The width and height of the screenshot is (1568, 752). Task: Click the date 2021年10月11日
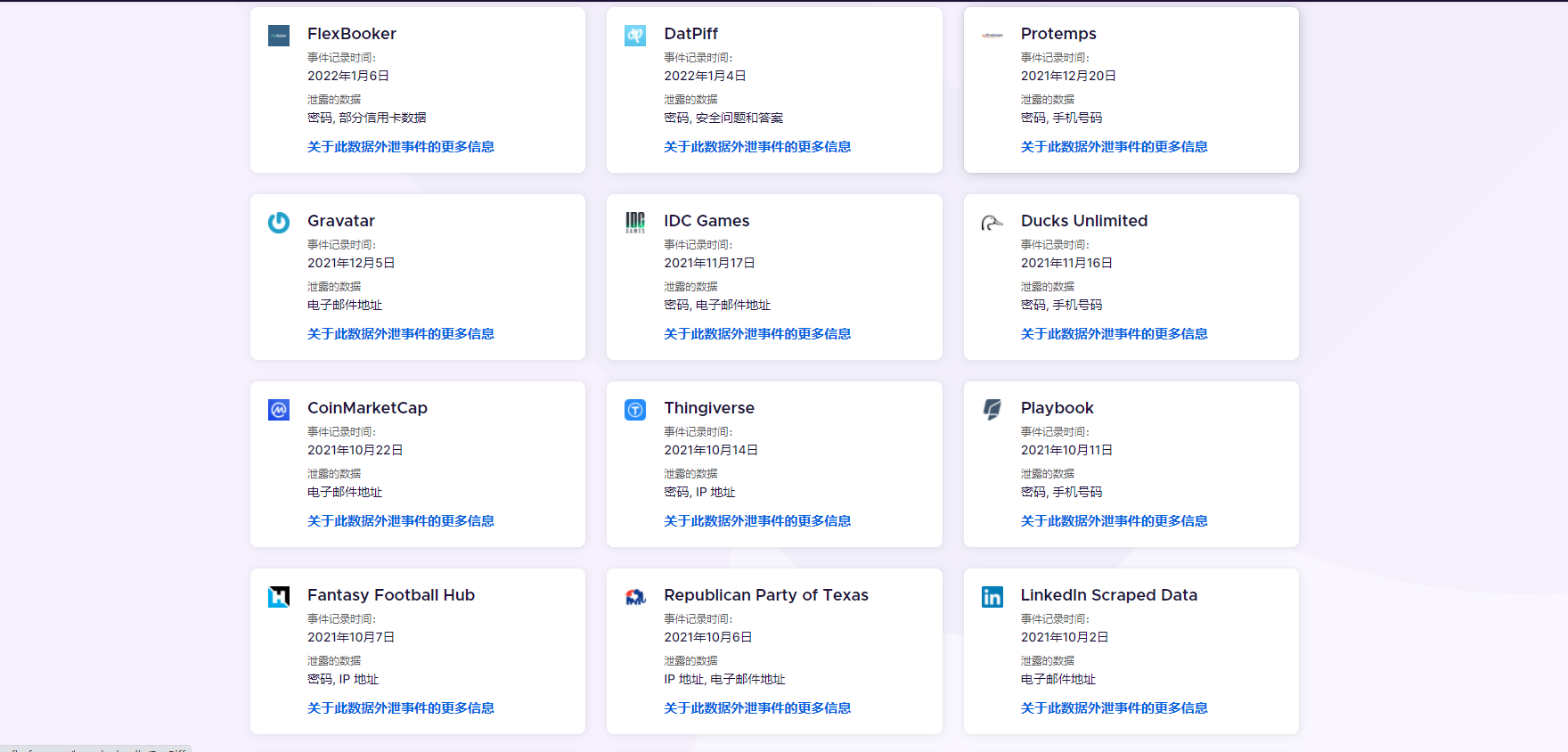[1066, 450]
